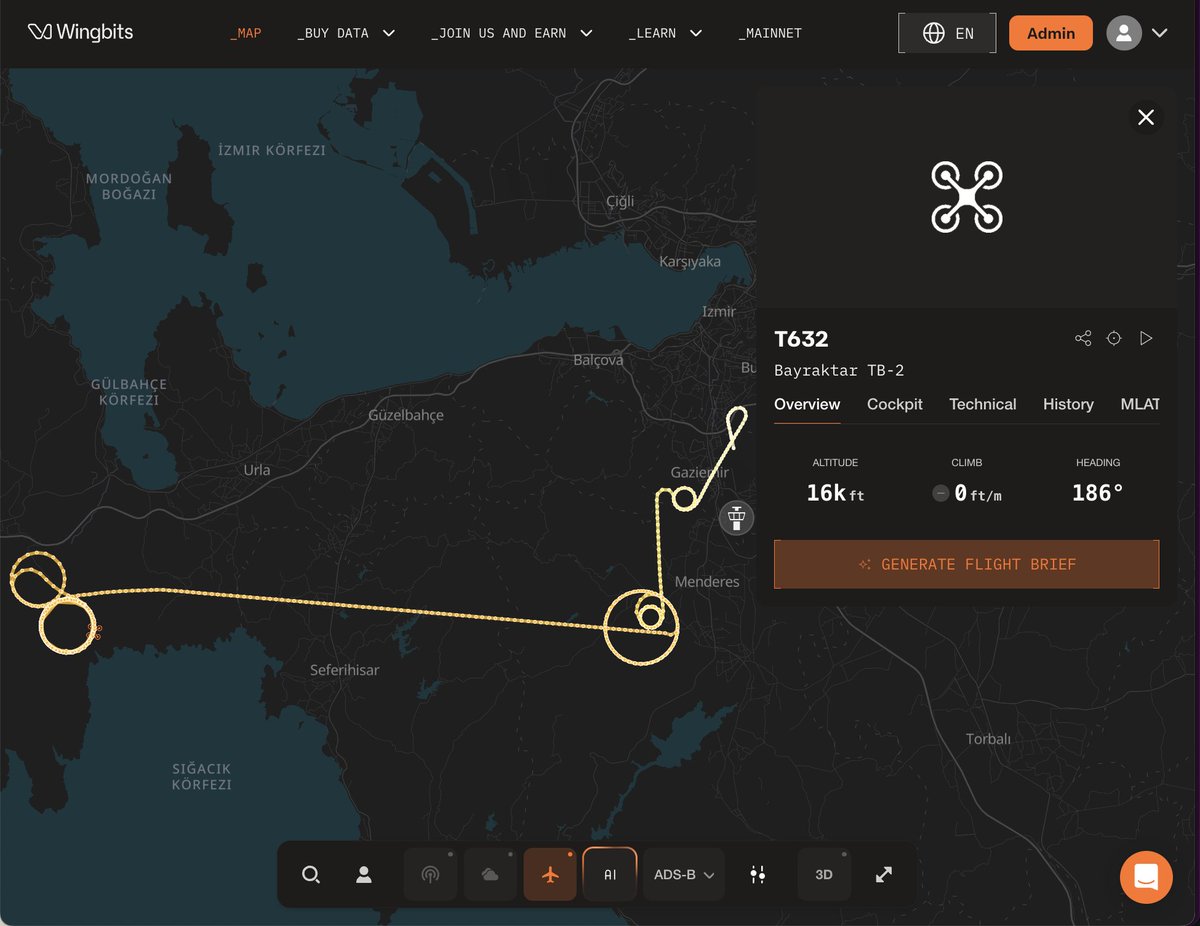Expand the _BUY DATA menu

tap(346, 33)
